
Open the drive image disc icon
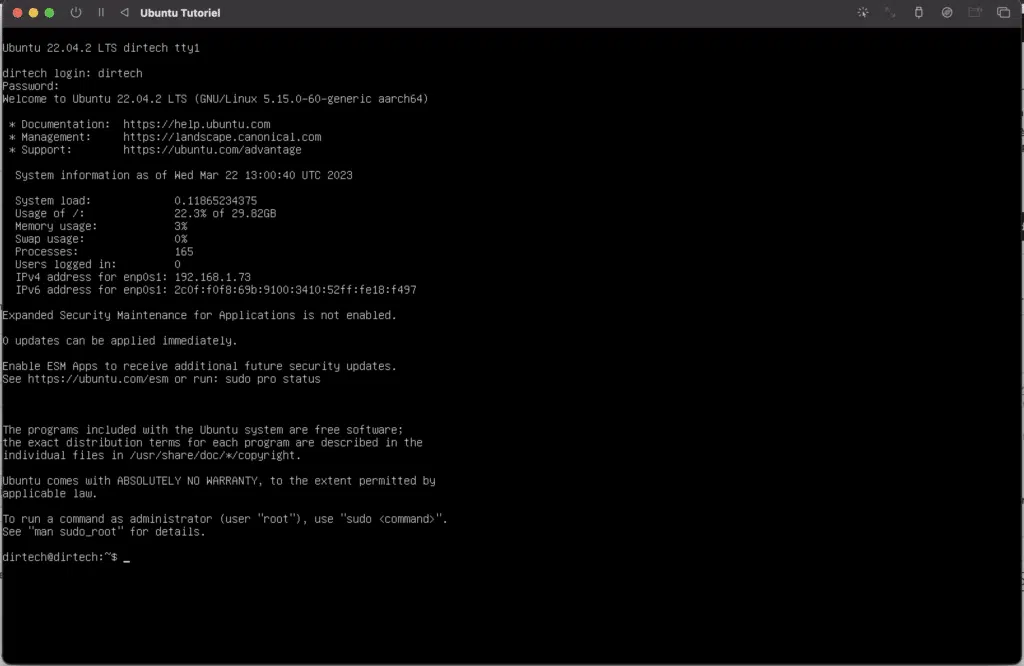pyautogui.click(x=946, y=12)
